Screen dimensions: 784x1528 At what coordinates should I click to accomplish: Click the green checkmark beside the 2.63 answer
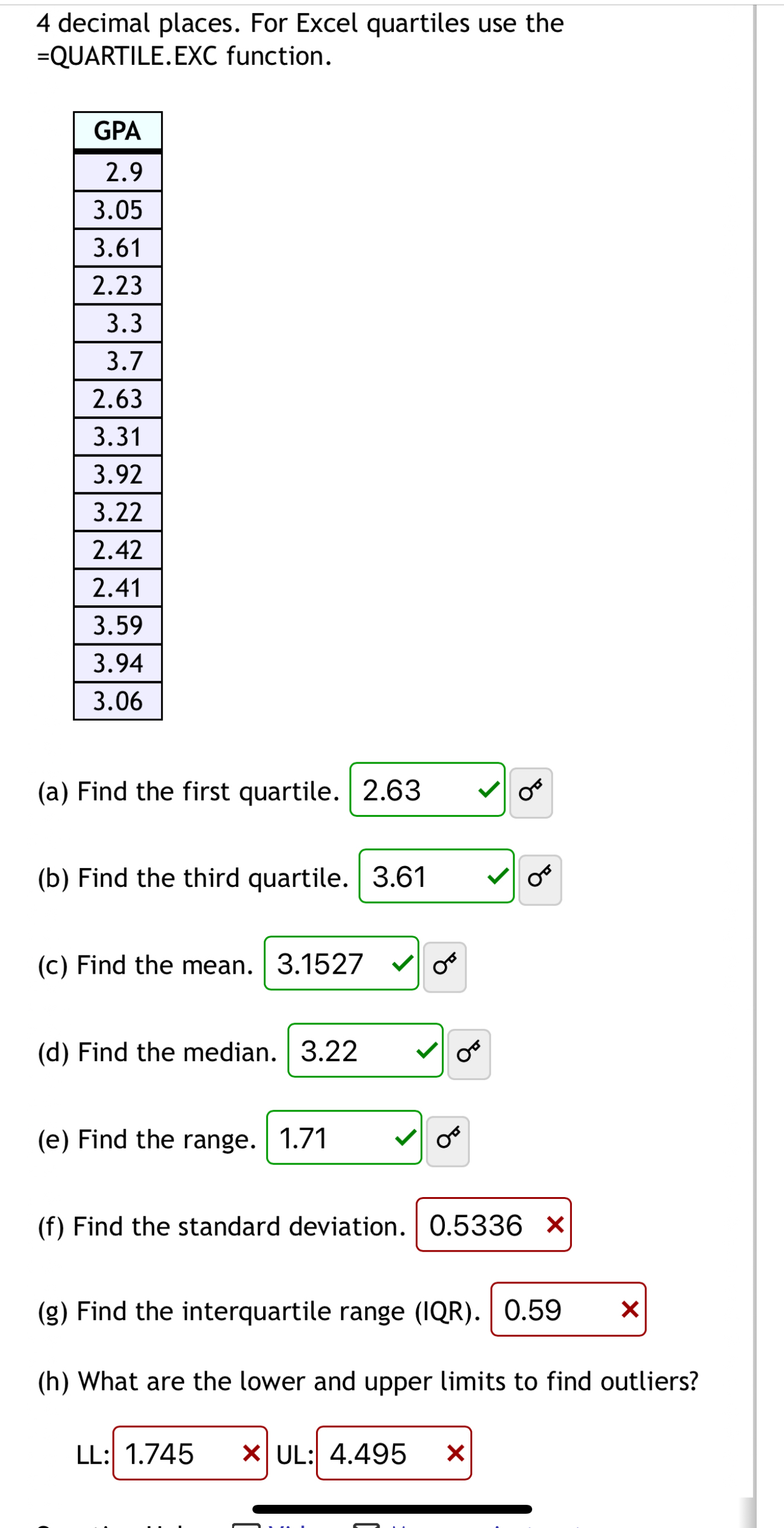tap(488, 791)
